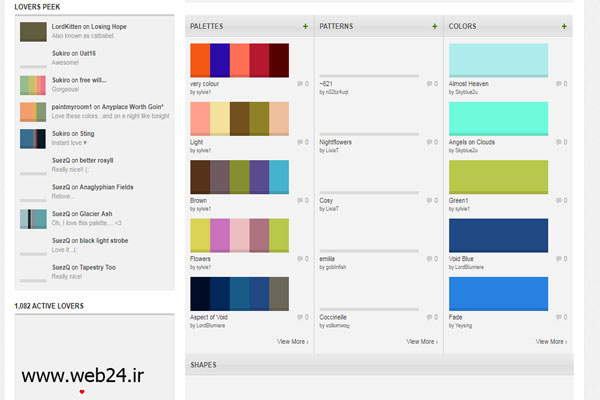Open comments icon for Nightflowers pattern
Image resolution: width=600 pixels, height=400 pixels.
(x=429, y=142)
